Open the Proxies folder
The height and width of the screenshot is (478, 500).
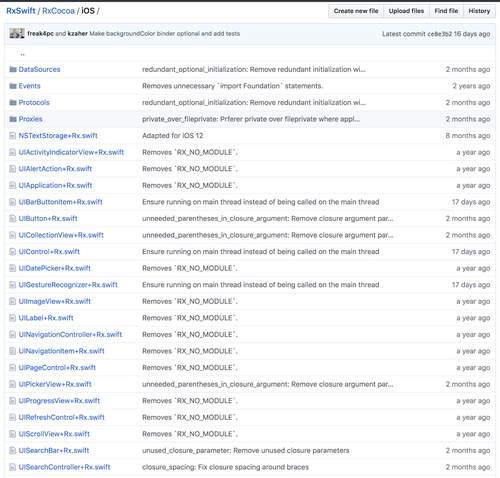tap(30, 119)
